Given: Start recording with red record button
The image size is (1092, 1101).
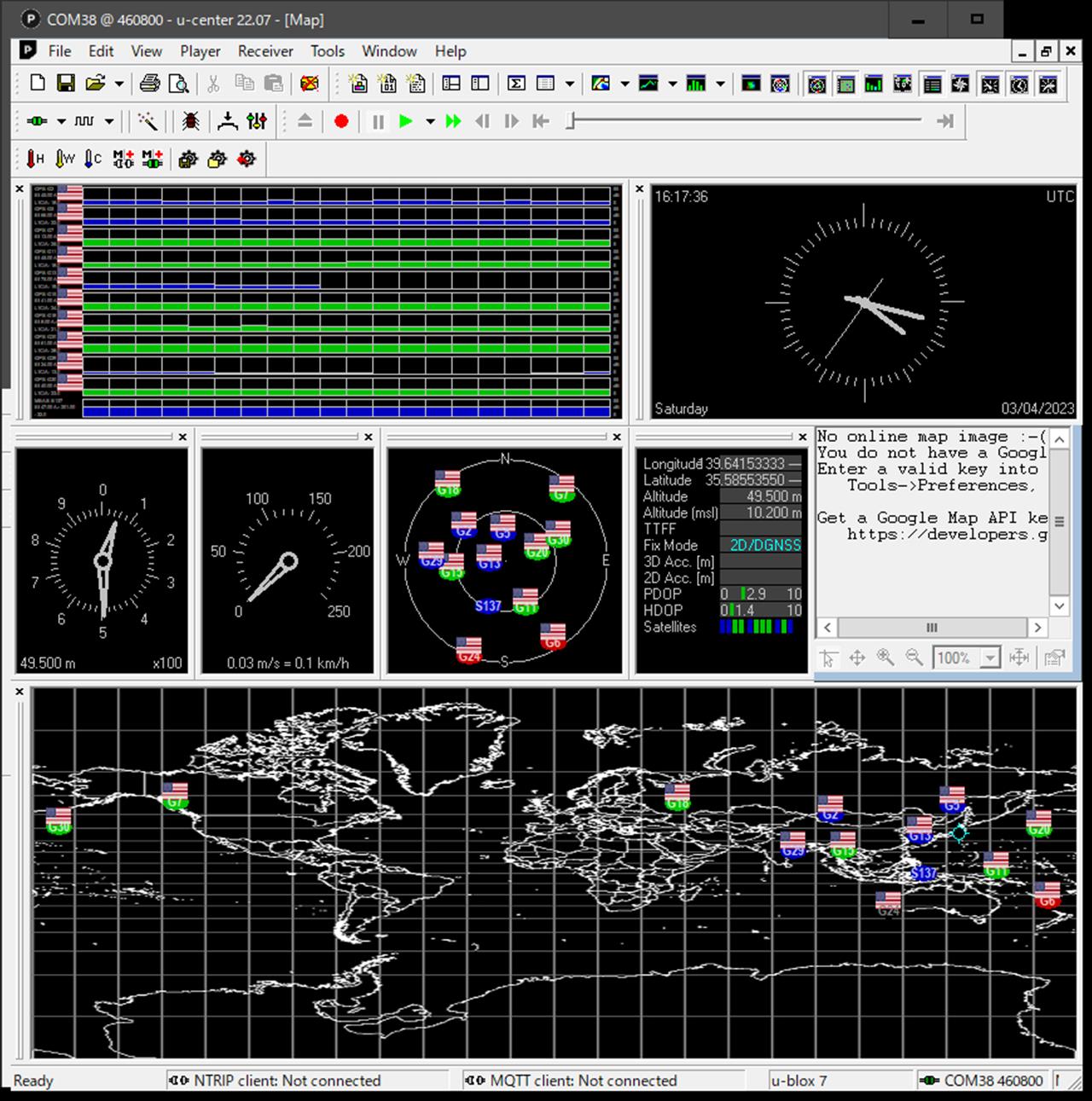Looking at the screenshot, I should click(341, 121).
